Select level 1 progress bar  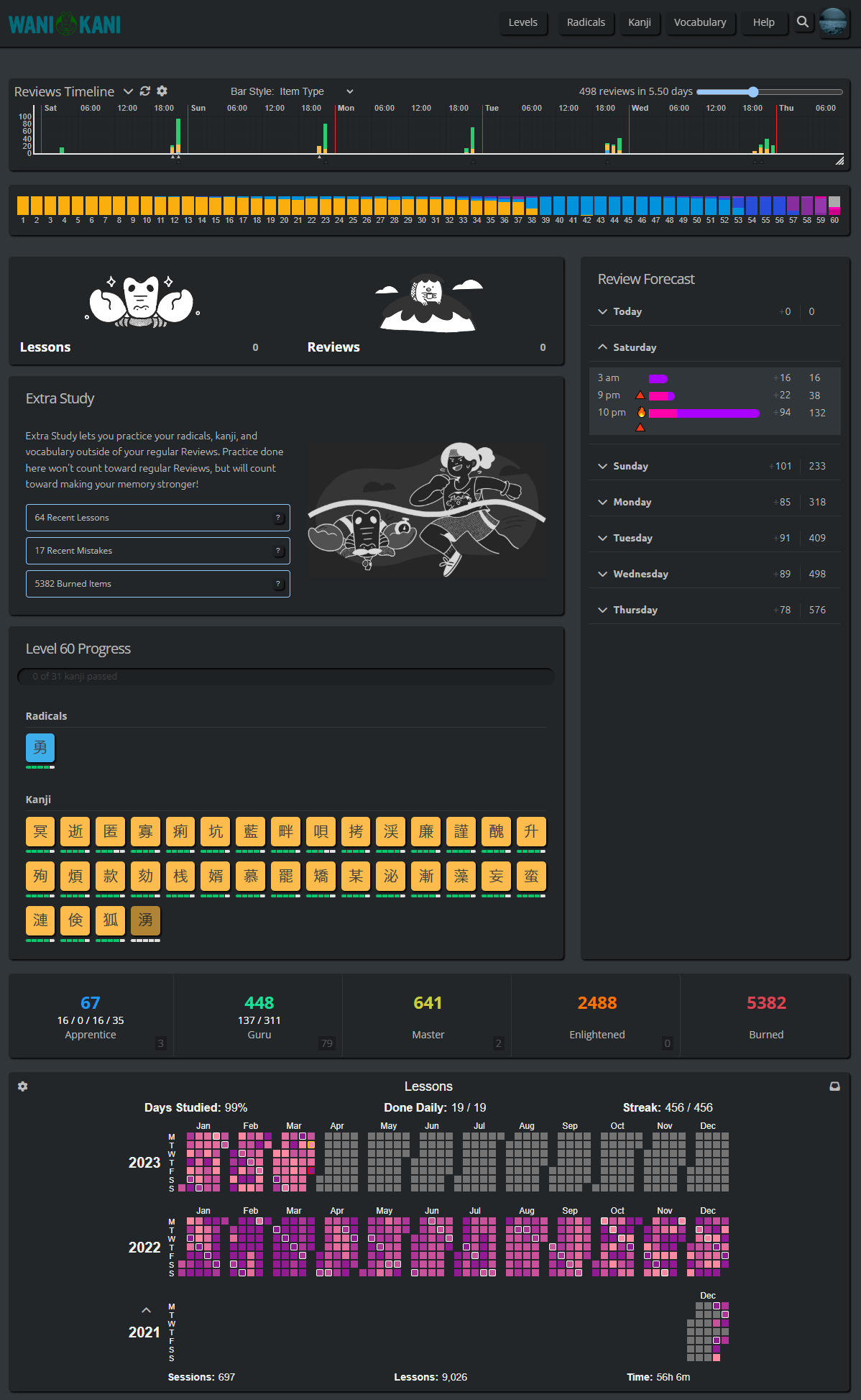point(23,206)
